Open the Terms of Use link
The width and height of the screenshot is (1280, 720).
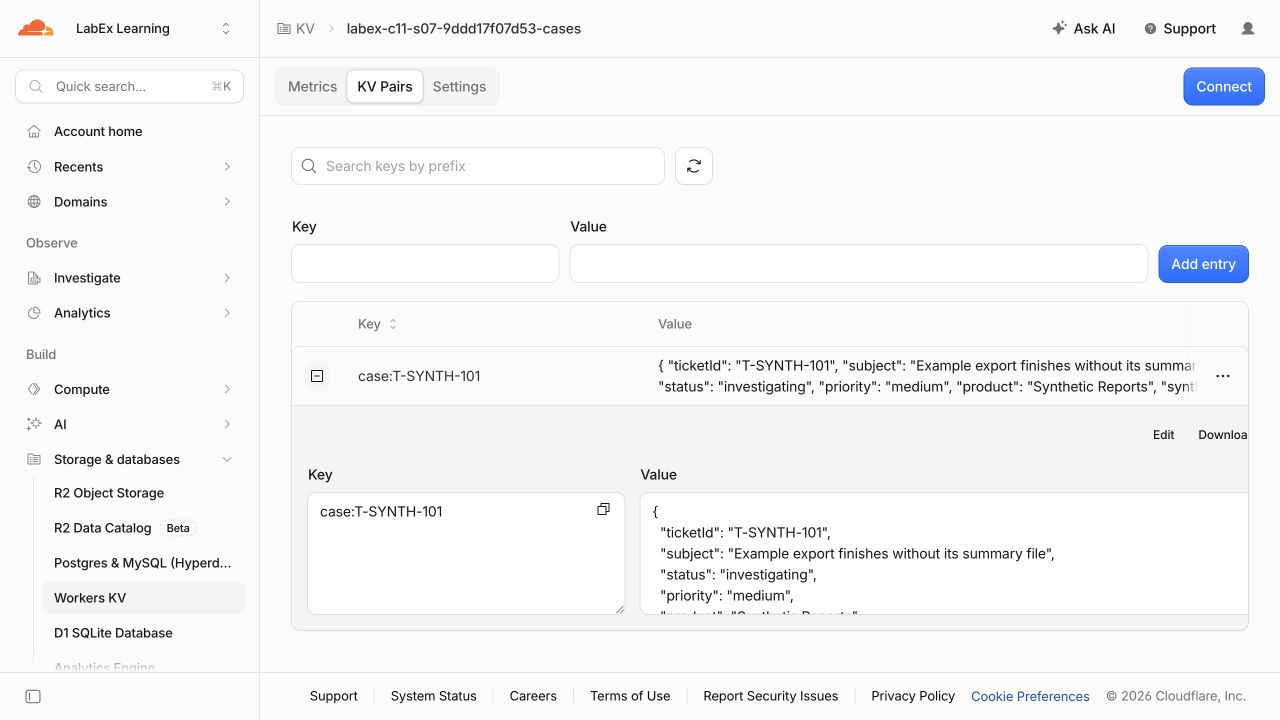(630, 696)
